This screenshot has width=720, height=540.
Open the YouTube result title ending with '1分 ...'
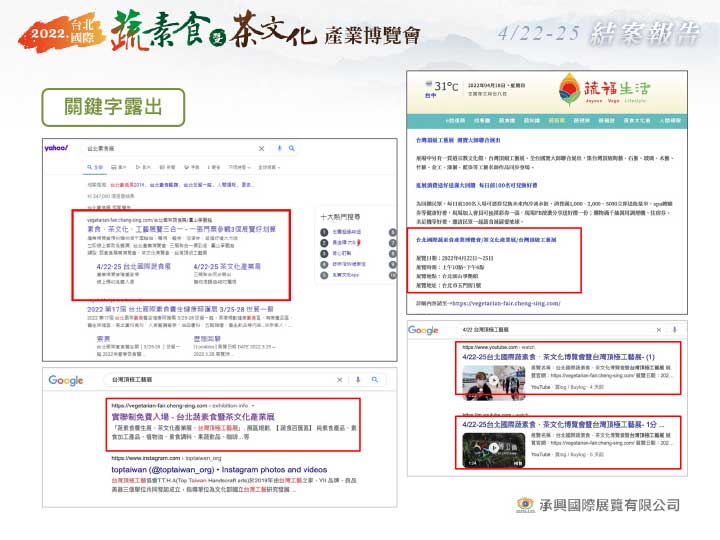click(563, 424)
